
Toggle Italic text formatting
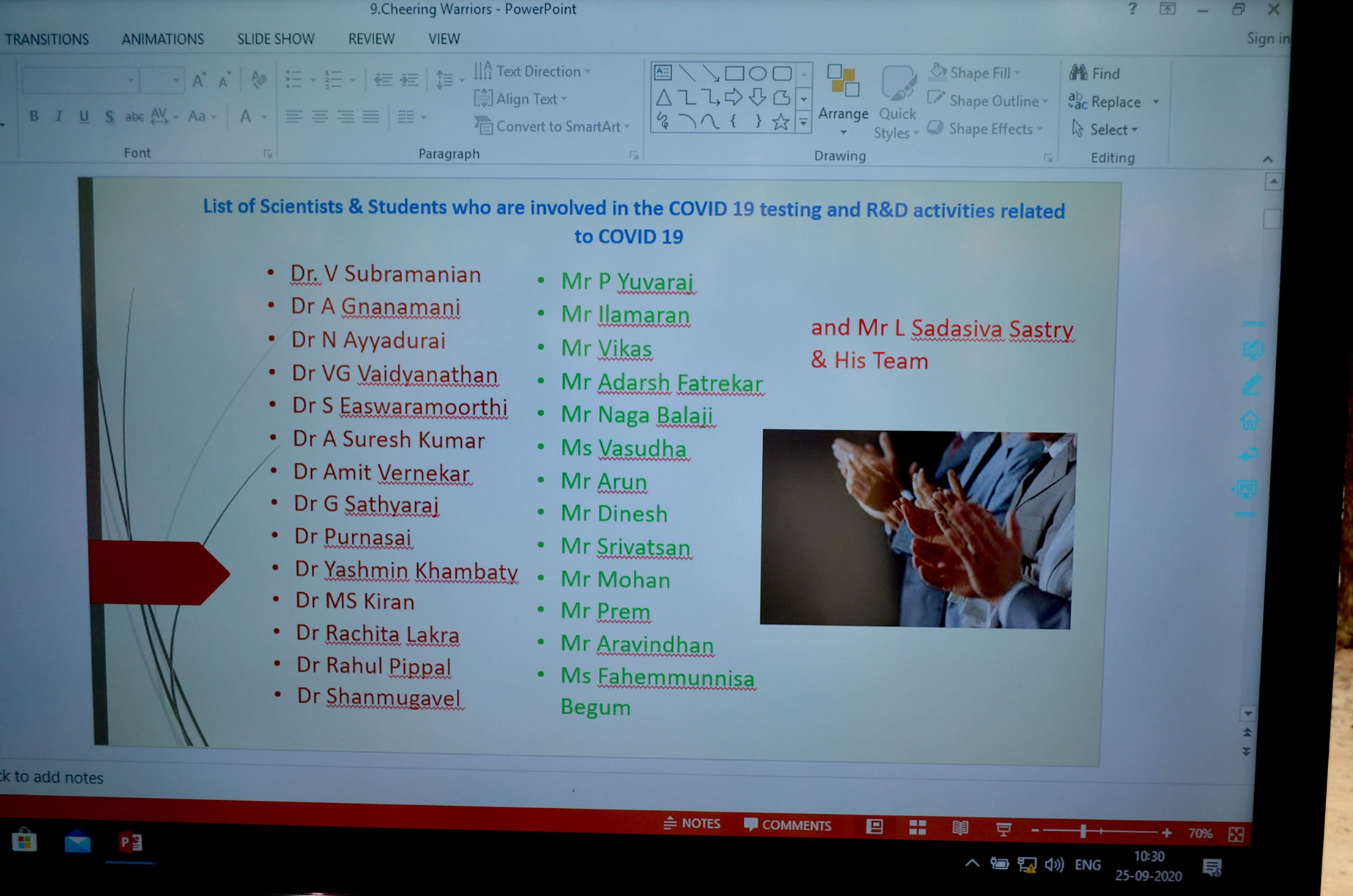(x=59, y=116)
